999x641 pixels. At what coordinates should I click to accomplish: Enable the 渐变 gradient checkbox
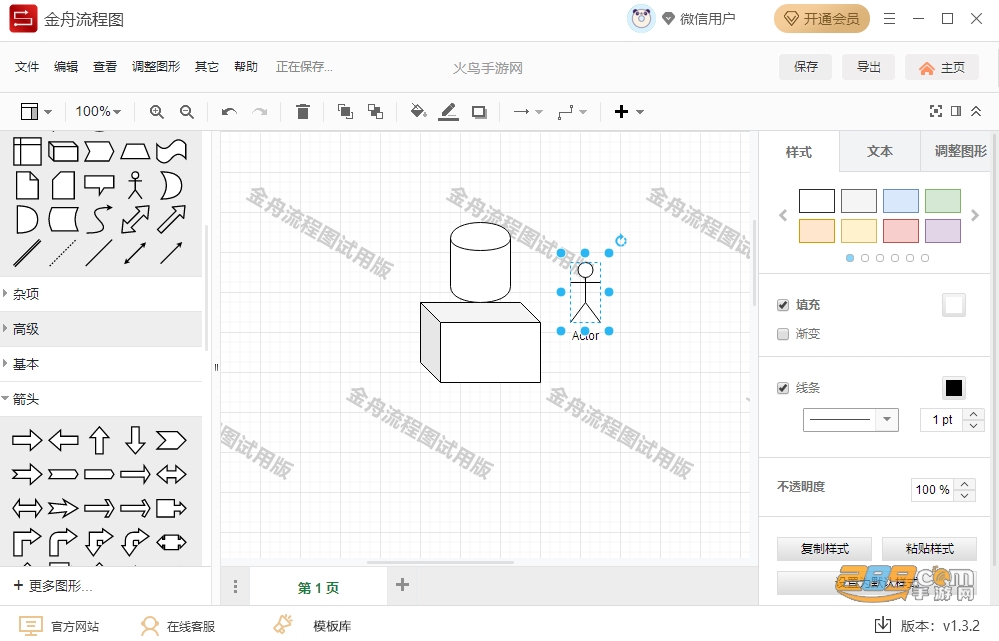tap(783, 334)
